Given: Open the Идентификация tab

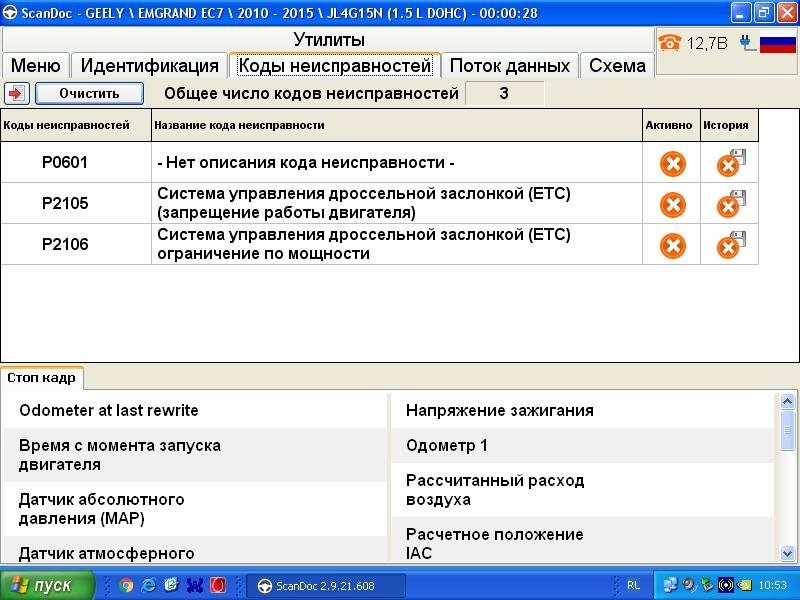Looking at the screenshot, I should coord(149,65).
